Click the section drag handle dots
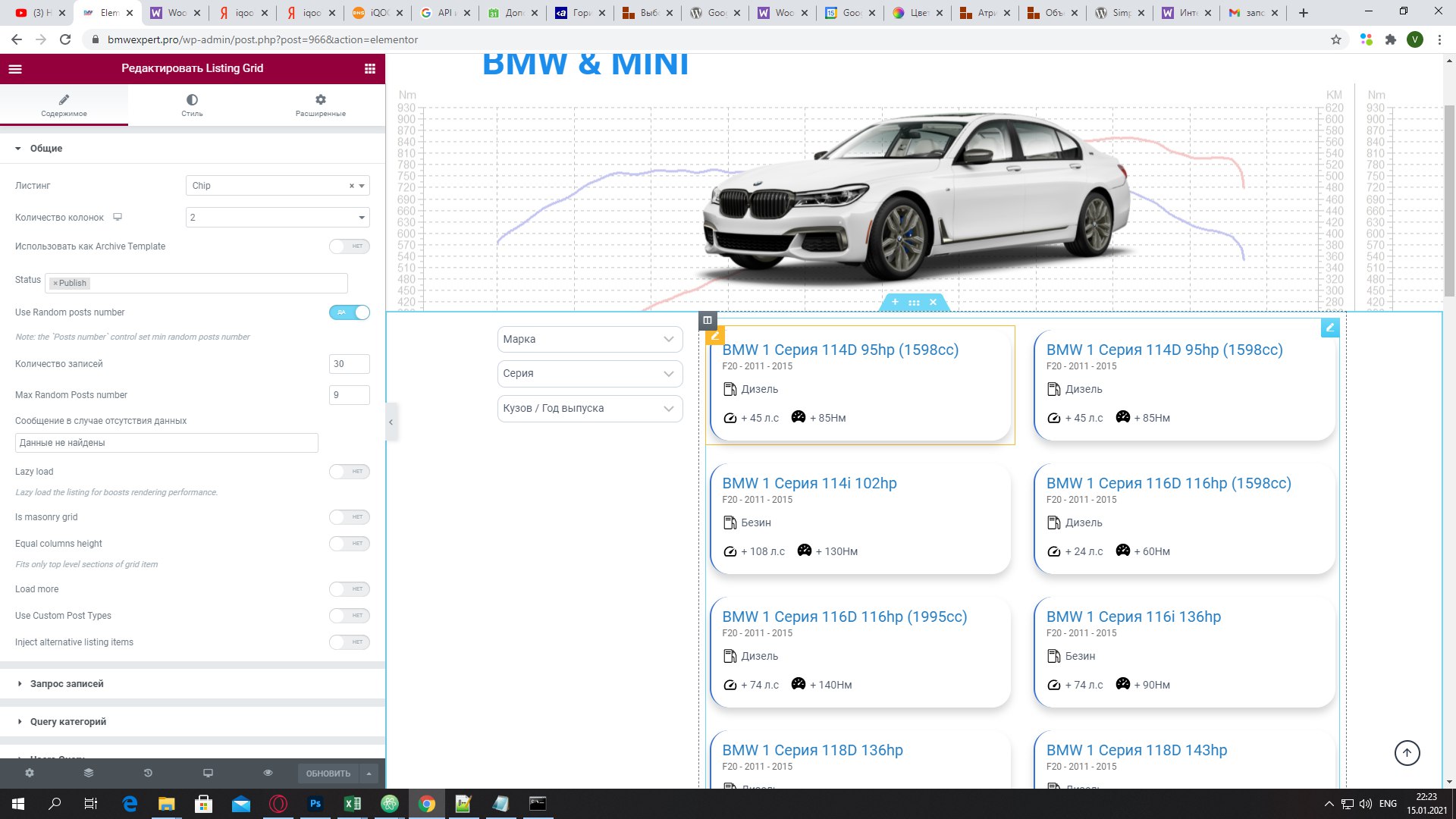 [914, 303]
